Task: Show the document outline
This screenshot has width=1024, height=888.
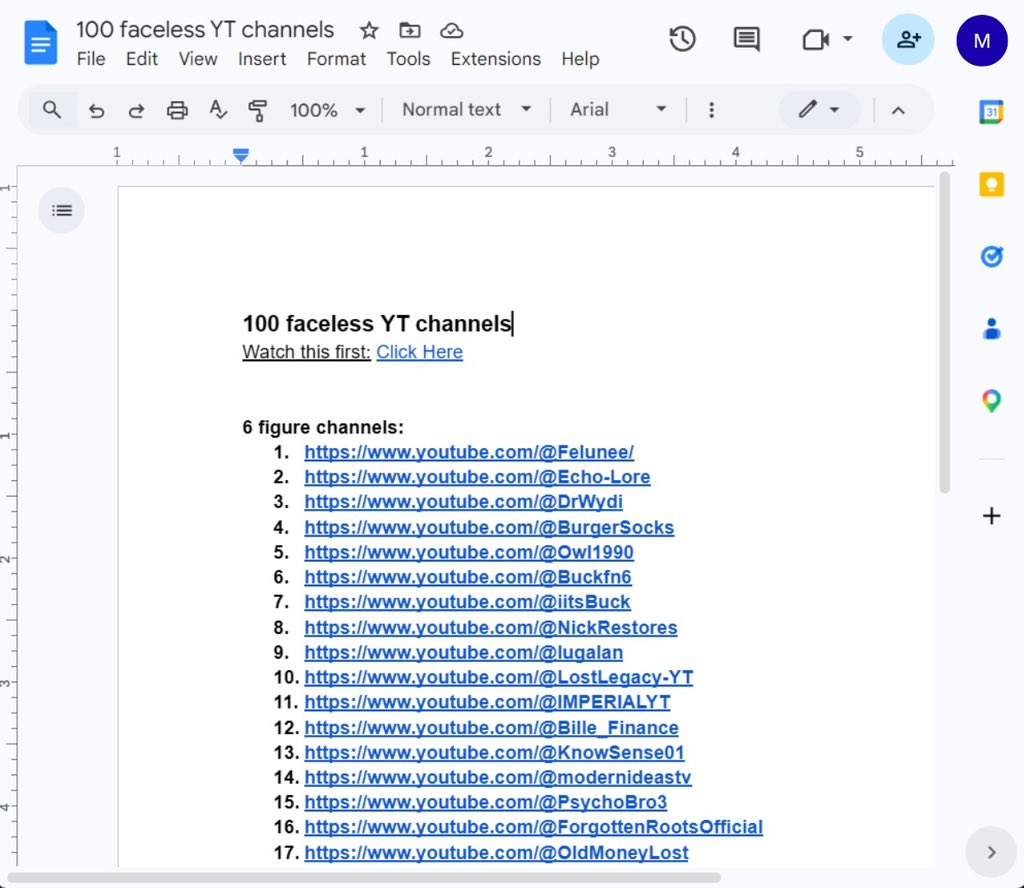Action: coord(61,210)
